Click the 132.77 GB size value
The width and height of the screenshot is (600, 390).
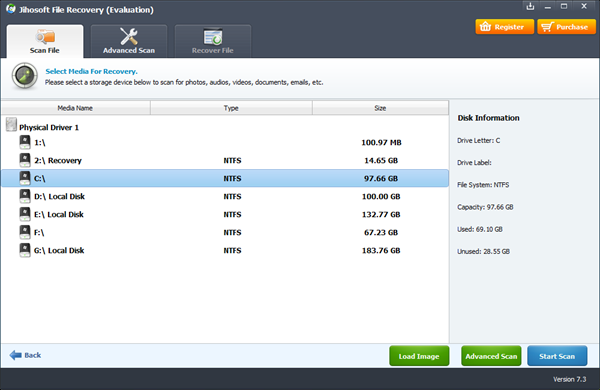[x=381, y=214]
